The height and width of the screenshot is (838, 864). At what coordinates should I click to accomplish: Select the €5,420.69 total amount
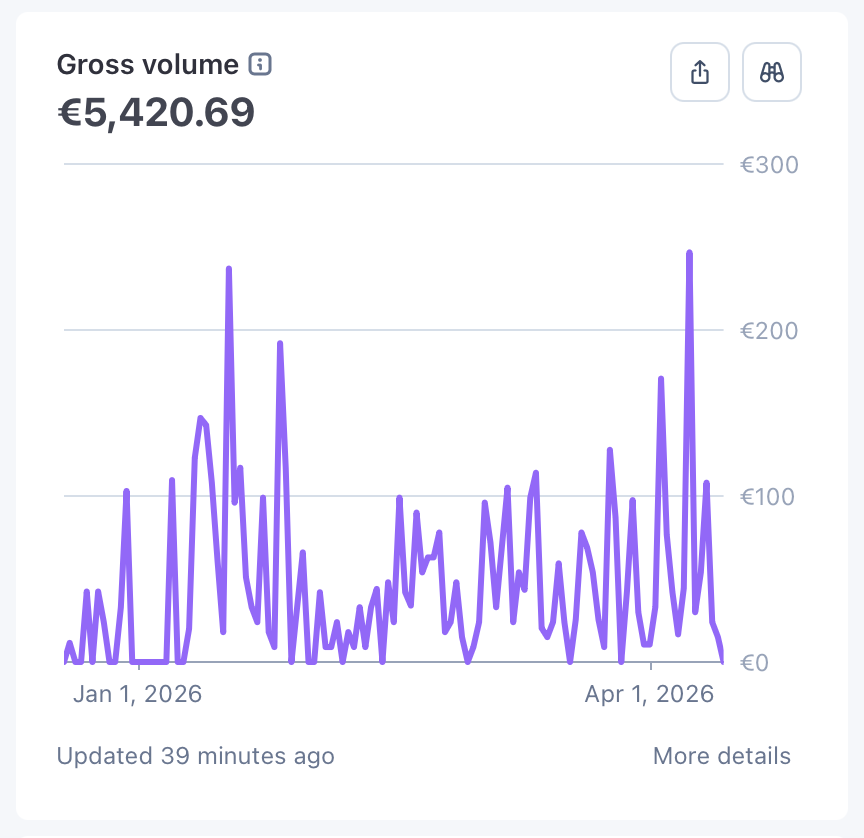pyautogui.click(x=156, y=112)
